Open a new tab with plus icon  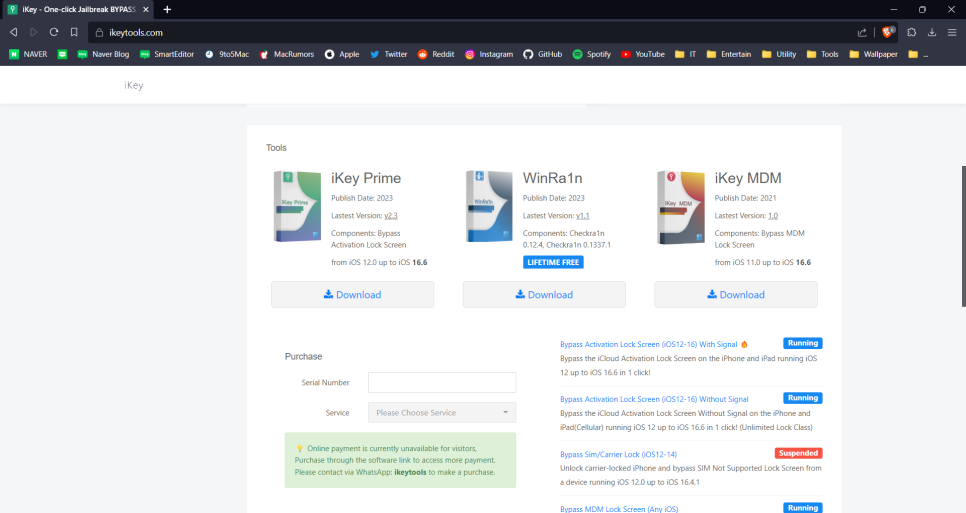click(x=167, y=9)
